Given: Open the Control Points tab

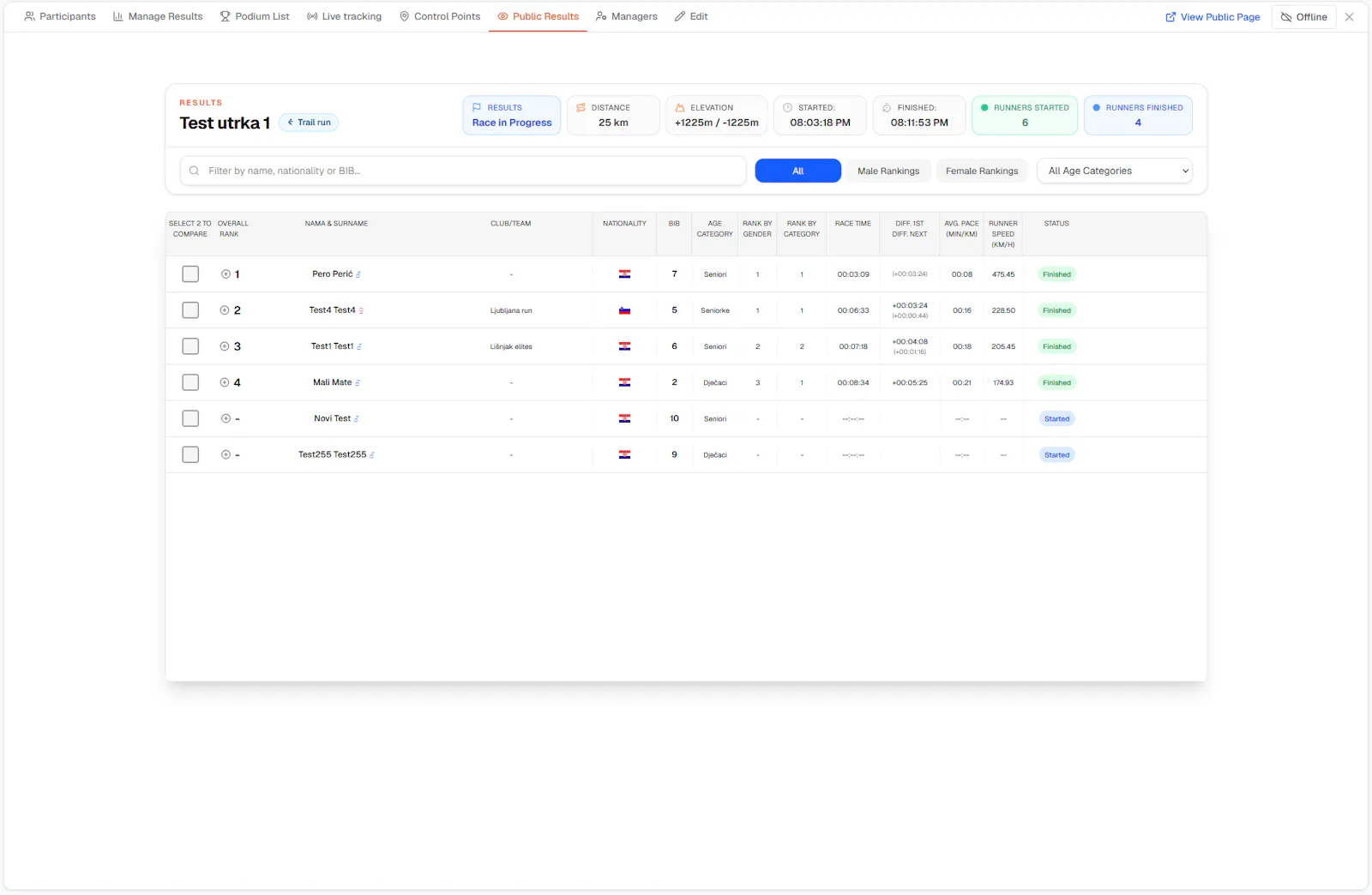Looking at the screenshot, I should click(440, 16).
